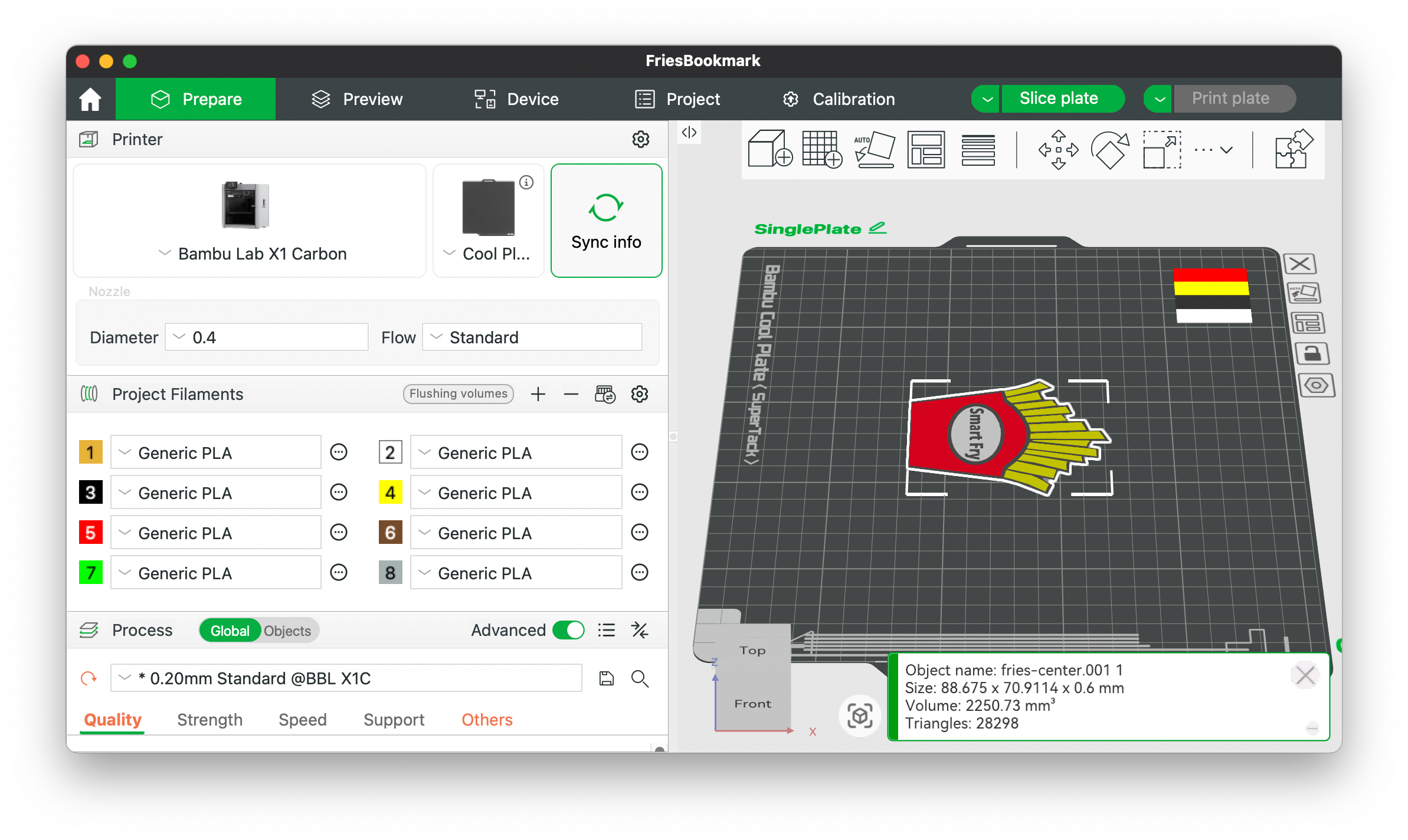The height and width of the screenshot is (840, 1408).
Task: Open the Support settings tab
Action: pyautogui.click(x=394, y=720)
